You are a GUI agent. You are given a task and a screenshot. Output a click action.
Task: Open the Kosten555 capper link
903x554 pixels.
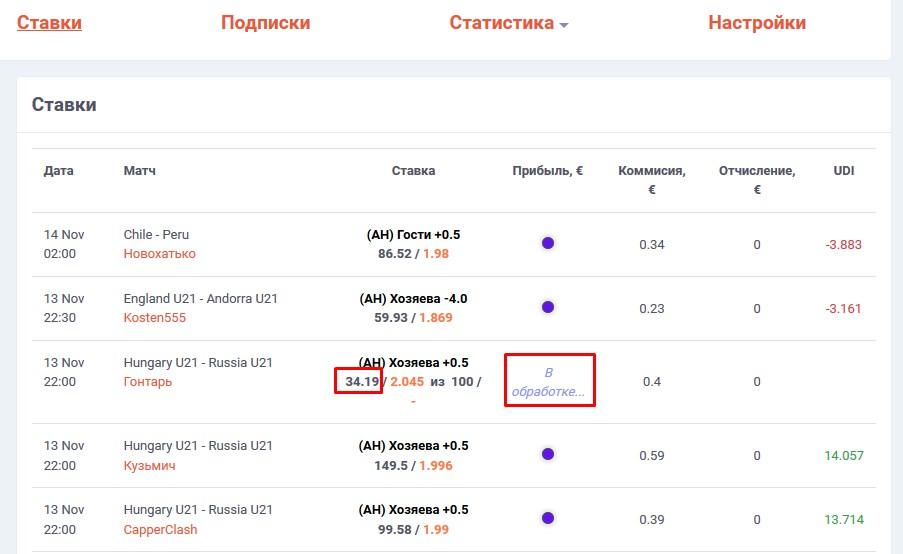click(x=155, y=318)
